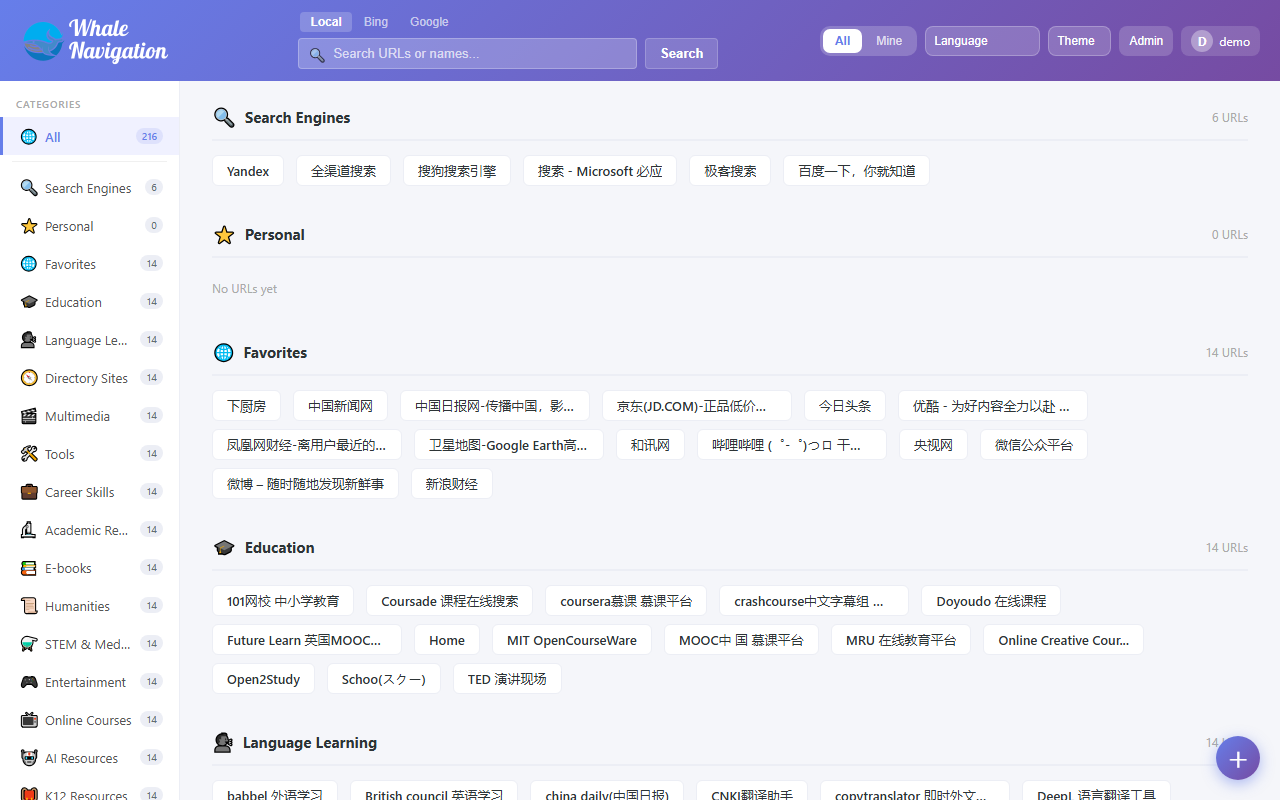The height and width of the screenshot is (800, 1280).
Task: Select the Google search tab
Action: [429, 22]
